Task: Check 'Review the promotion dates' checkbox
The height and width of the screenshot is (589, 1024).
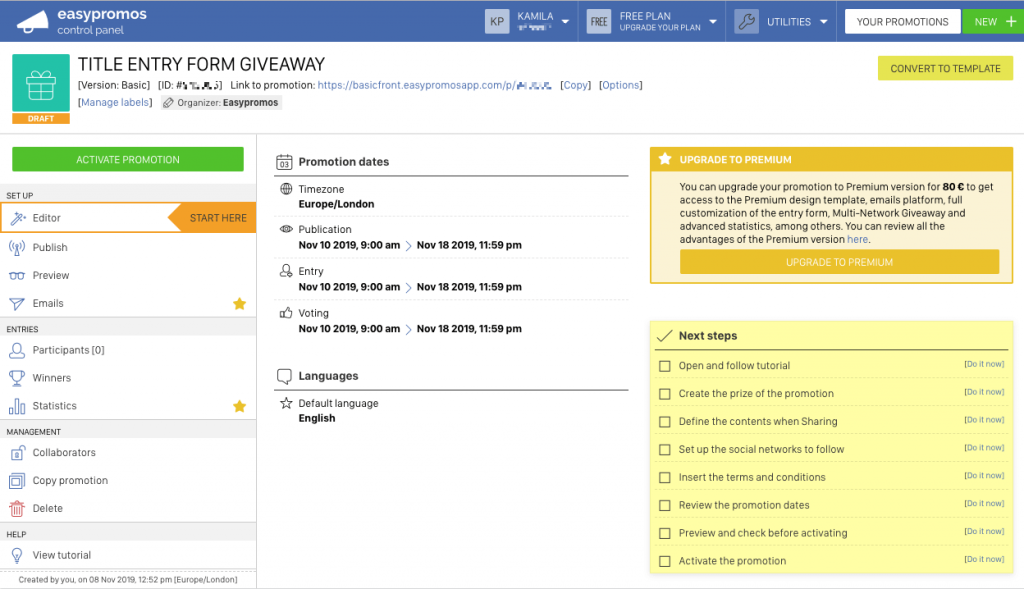Action: pyautogui.click(x=665, y=505)
